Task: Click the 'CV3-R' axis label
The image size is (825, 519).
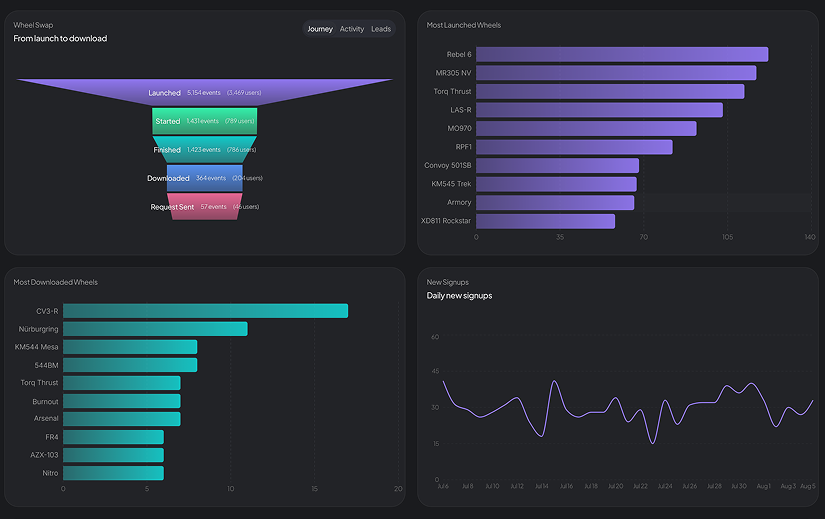Action: (x=47, y=311)
